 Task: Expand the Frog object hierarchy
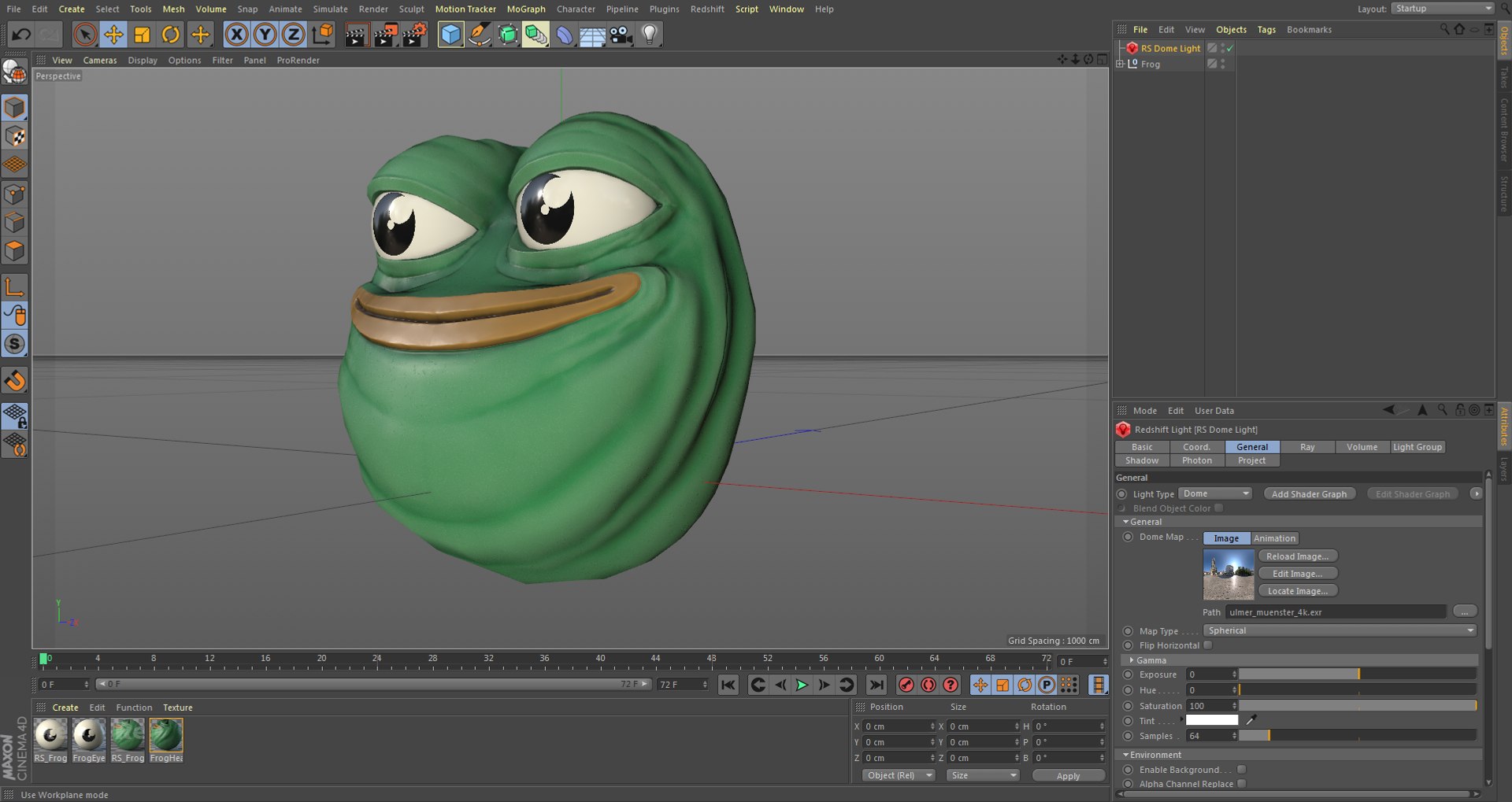[1120, 64]
